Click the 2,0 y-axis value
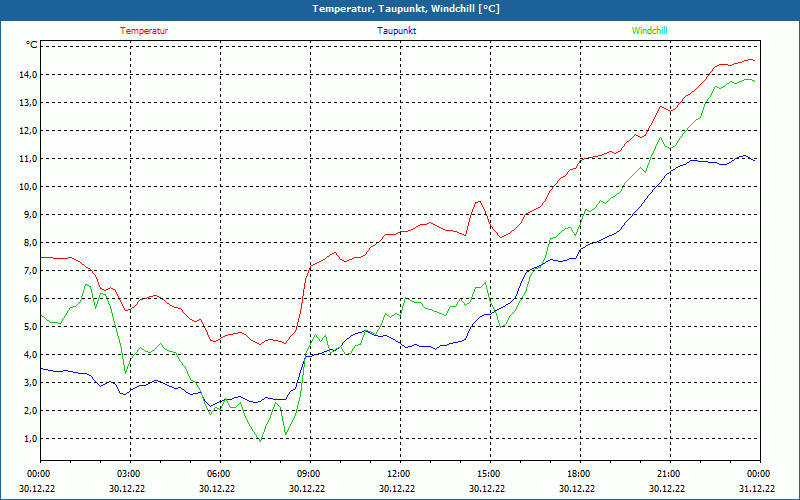 coord(31,411)
